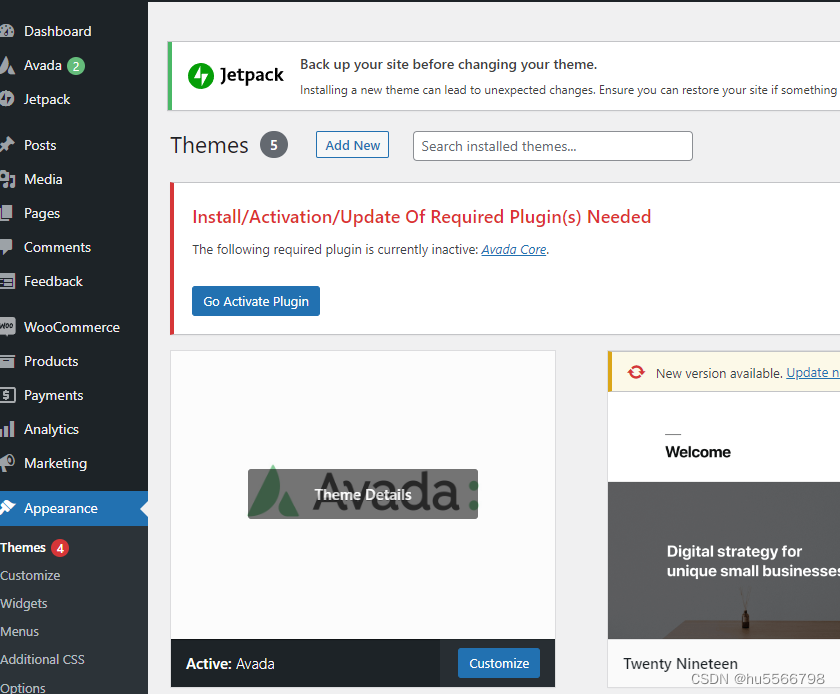Click the theme count badge showing 5
The image size is (840, 694).
pyautogui.click(x=274, y=145)
